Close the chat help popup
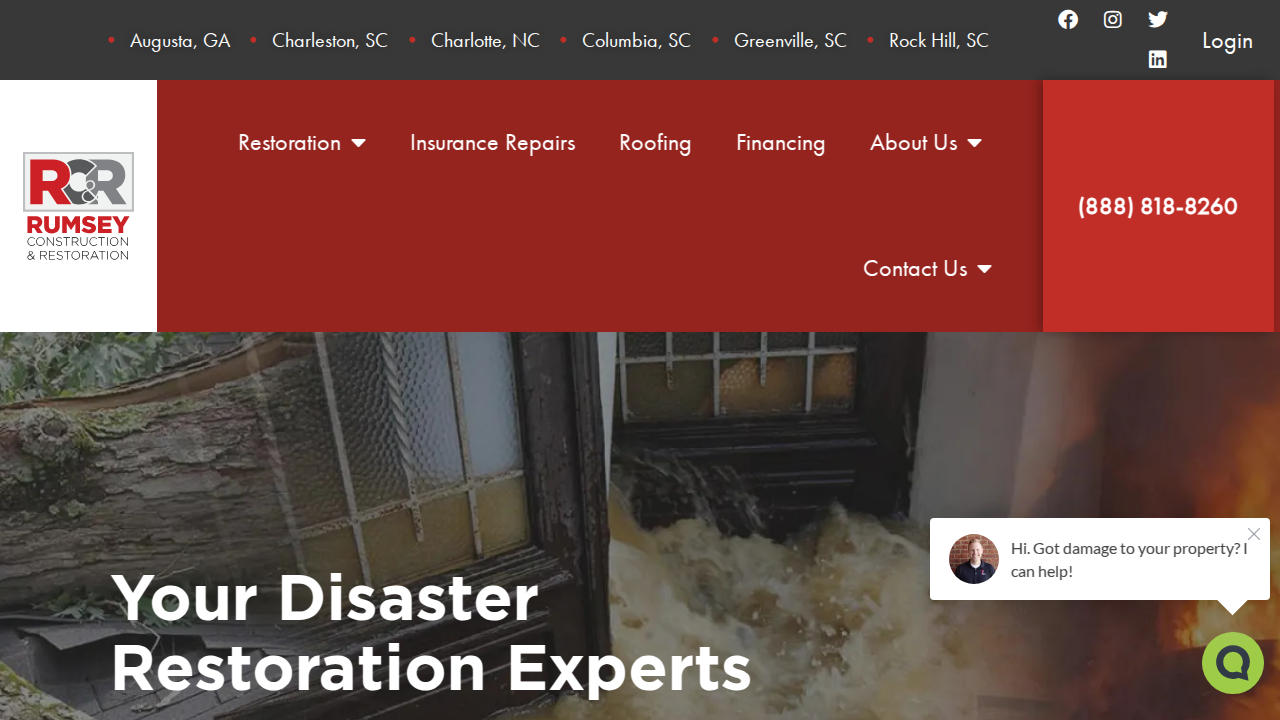Screen dimensions: 1280x720 (x=1254, y=534)
